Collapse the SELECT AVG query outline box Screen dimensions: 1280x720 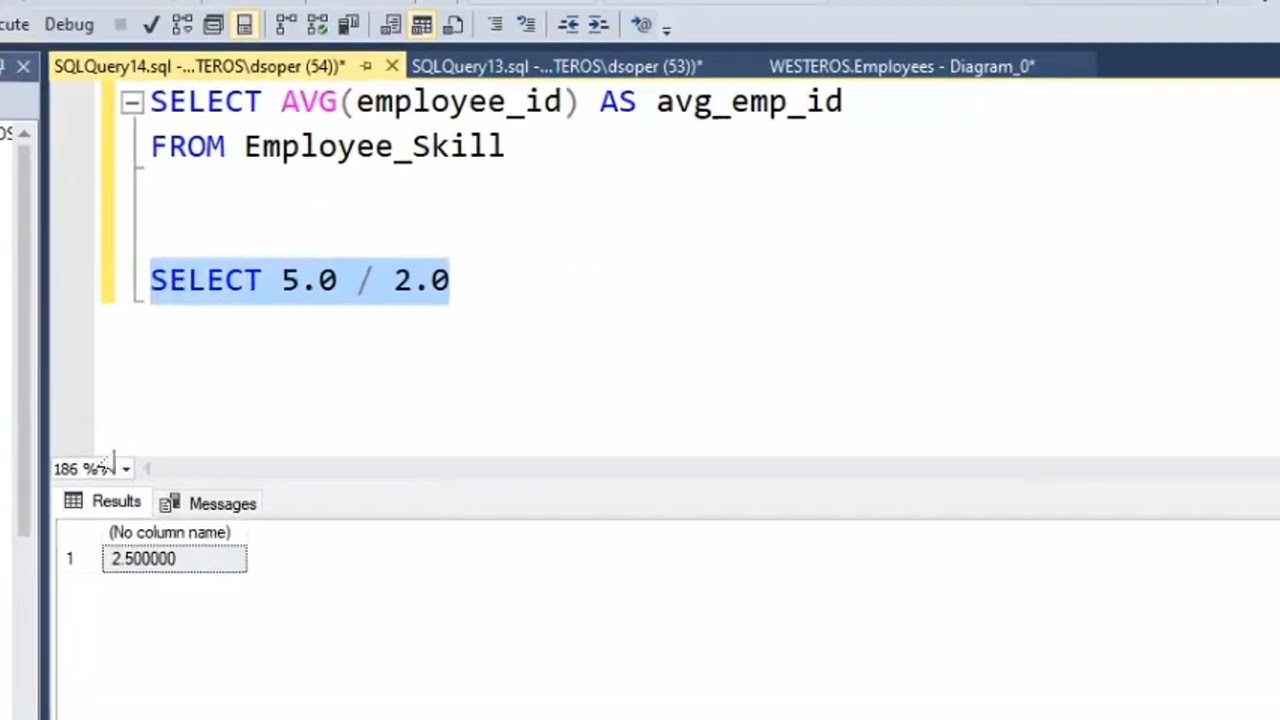coord(132,102)
